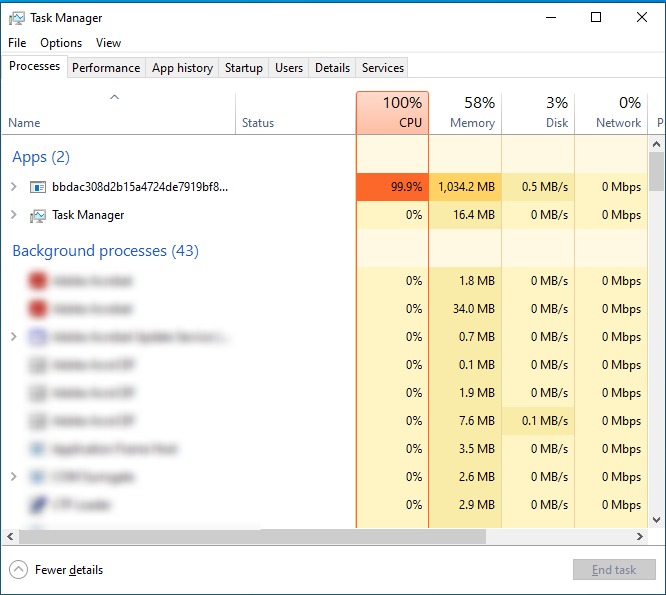The width and height of the screenshot is (666, 595).
Task: Click the 1,034.2 MB memory cell
Action: click(465, 187)
